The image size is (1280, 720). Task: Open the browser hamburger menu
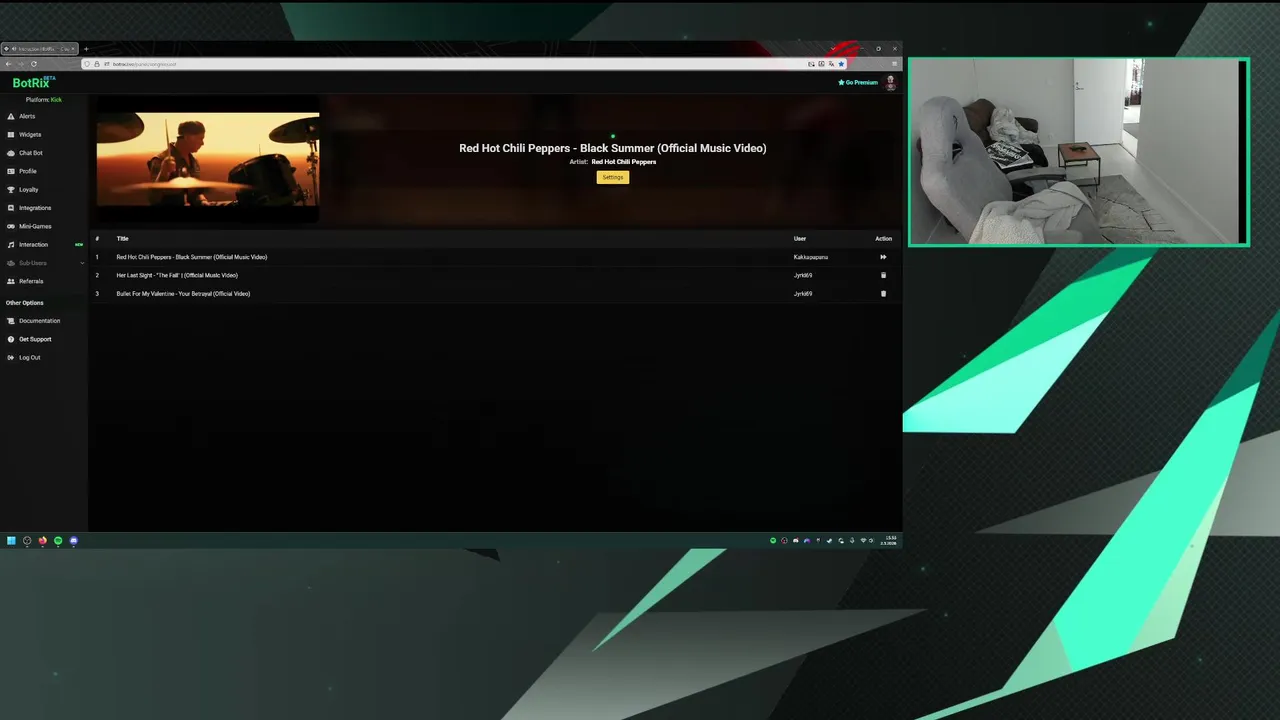pyautogui.click(x=894, y=64)
